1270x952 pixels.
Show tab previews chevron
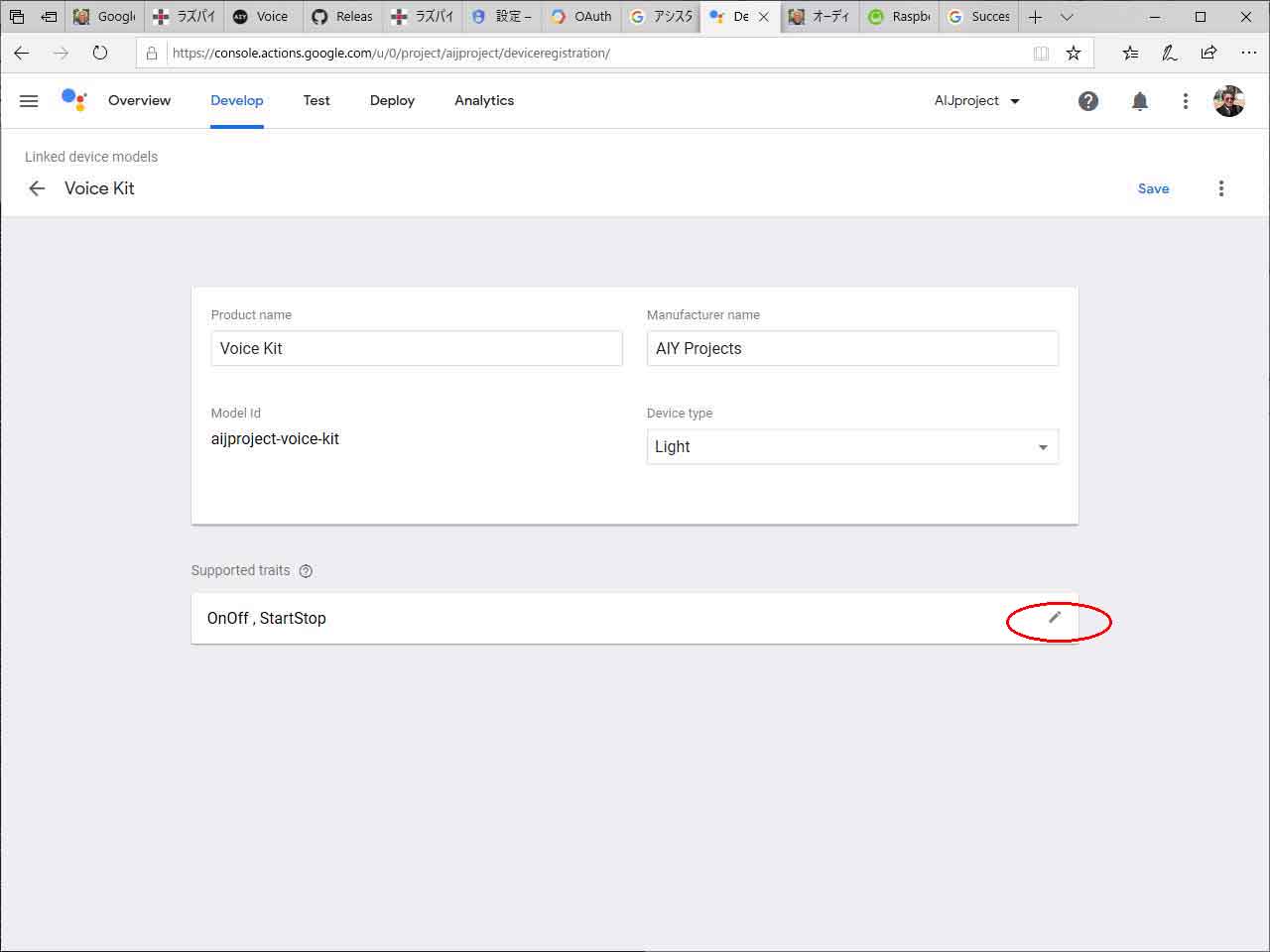[x=1067, y=17]
